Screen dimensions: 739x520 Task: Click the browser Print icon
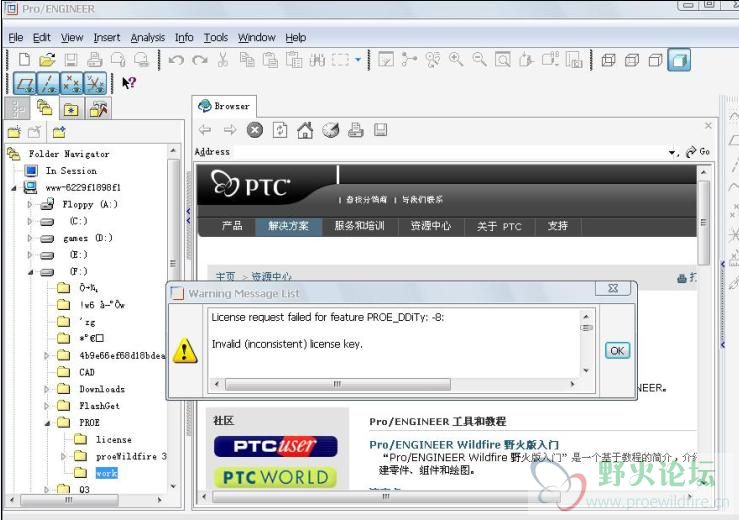[356, 130]
